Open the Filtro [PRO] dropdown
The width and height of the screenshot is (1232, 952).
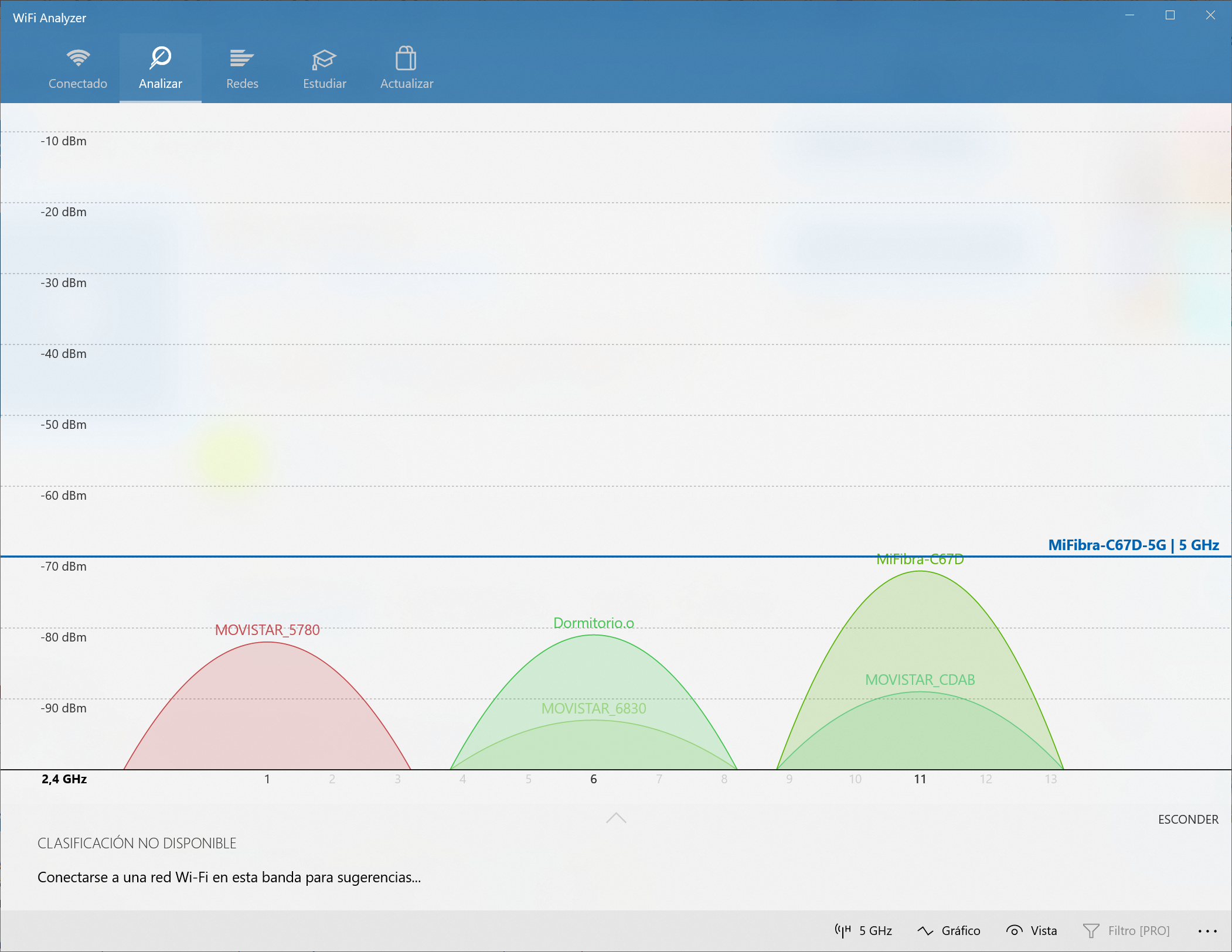tap(1138, 930)
